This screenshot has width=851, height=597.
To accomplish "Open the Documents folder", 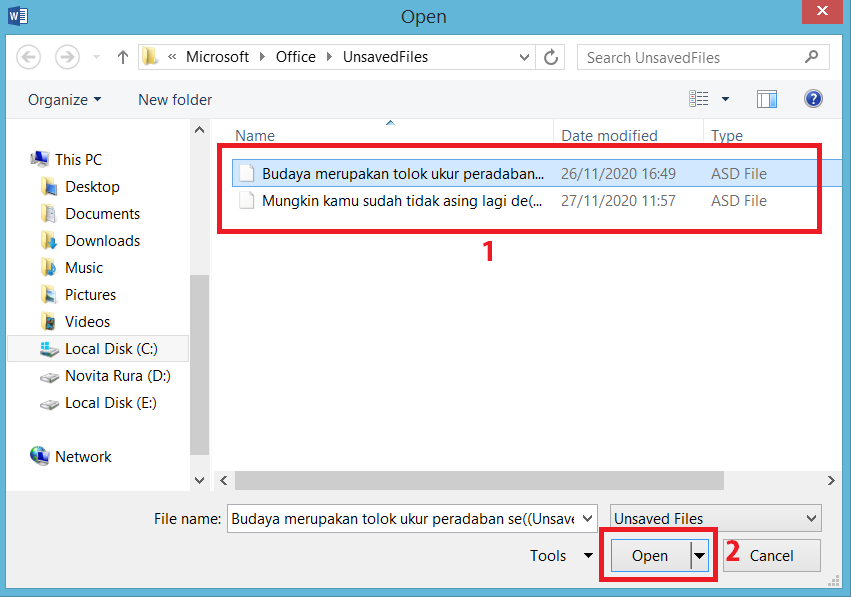I will pos(90,214).
